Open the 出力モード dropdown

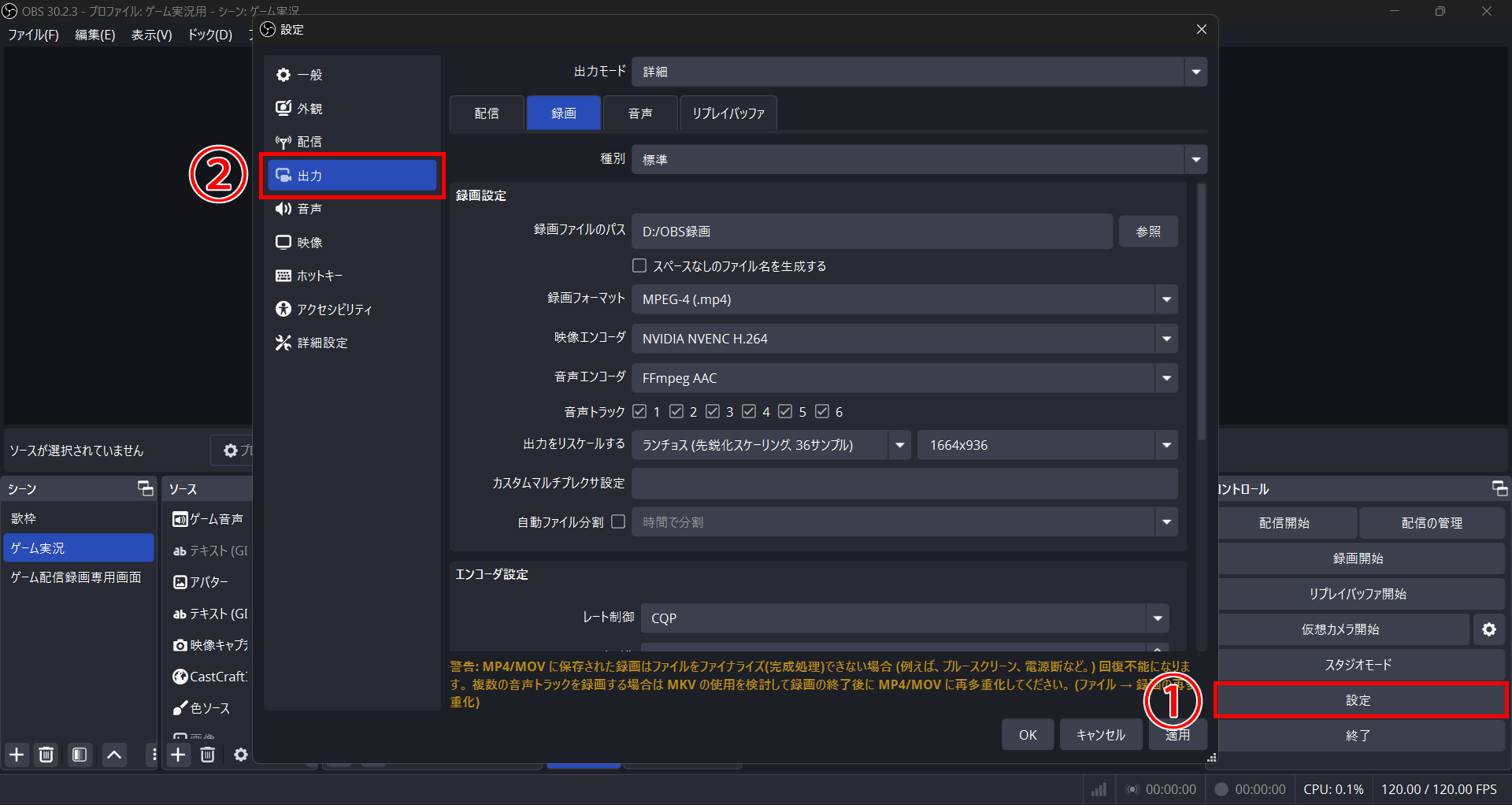click(x=919, y=72)
